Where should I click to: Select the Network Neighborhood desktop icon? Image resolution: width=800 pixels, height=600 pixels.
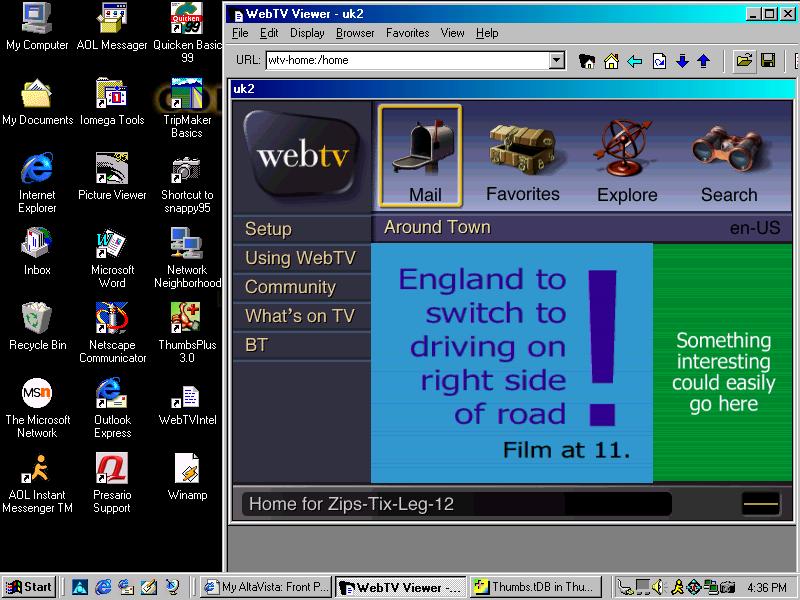click(x=187, y=258)
